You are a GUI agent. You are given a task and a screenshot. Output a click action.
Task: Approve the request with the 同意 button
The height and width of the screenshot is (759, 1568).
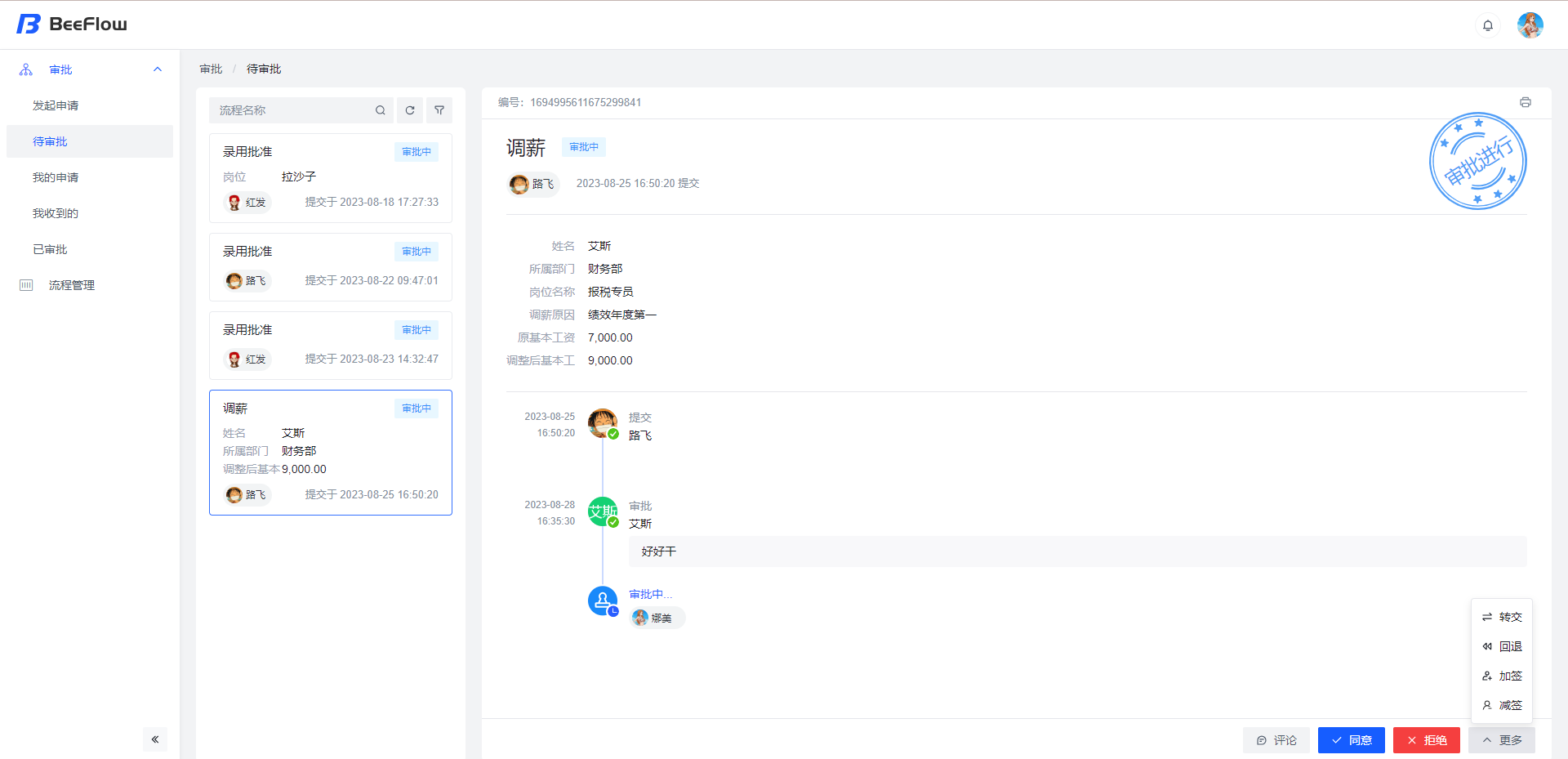coord(1351,740)
